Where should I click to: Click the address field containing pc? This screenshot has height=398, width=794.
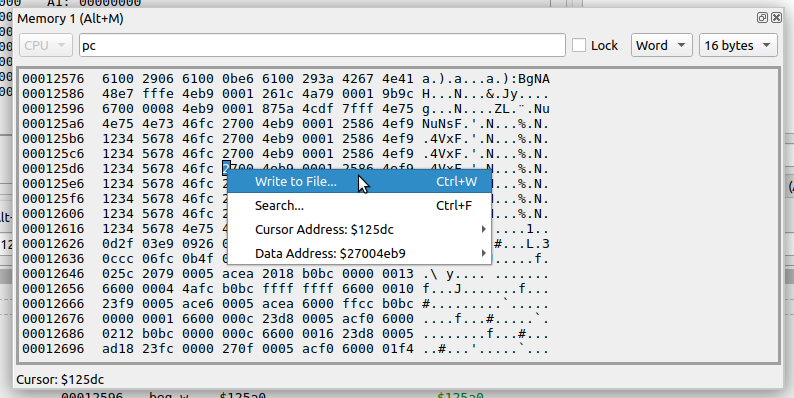pos(322,45)
